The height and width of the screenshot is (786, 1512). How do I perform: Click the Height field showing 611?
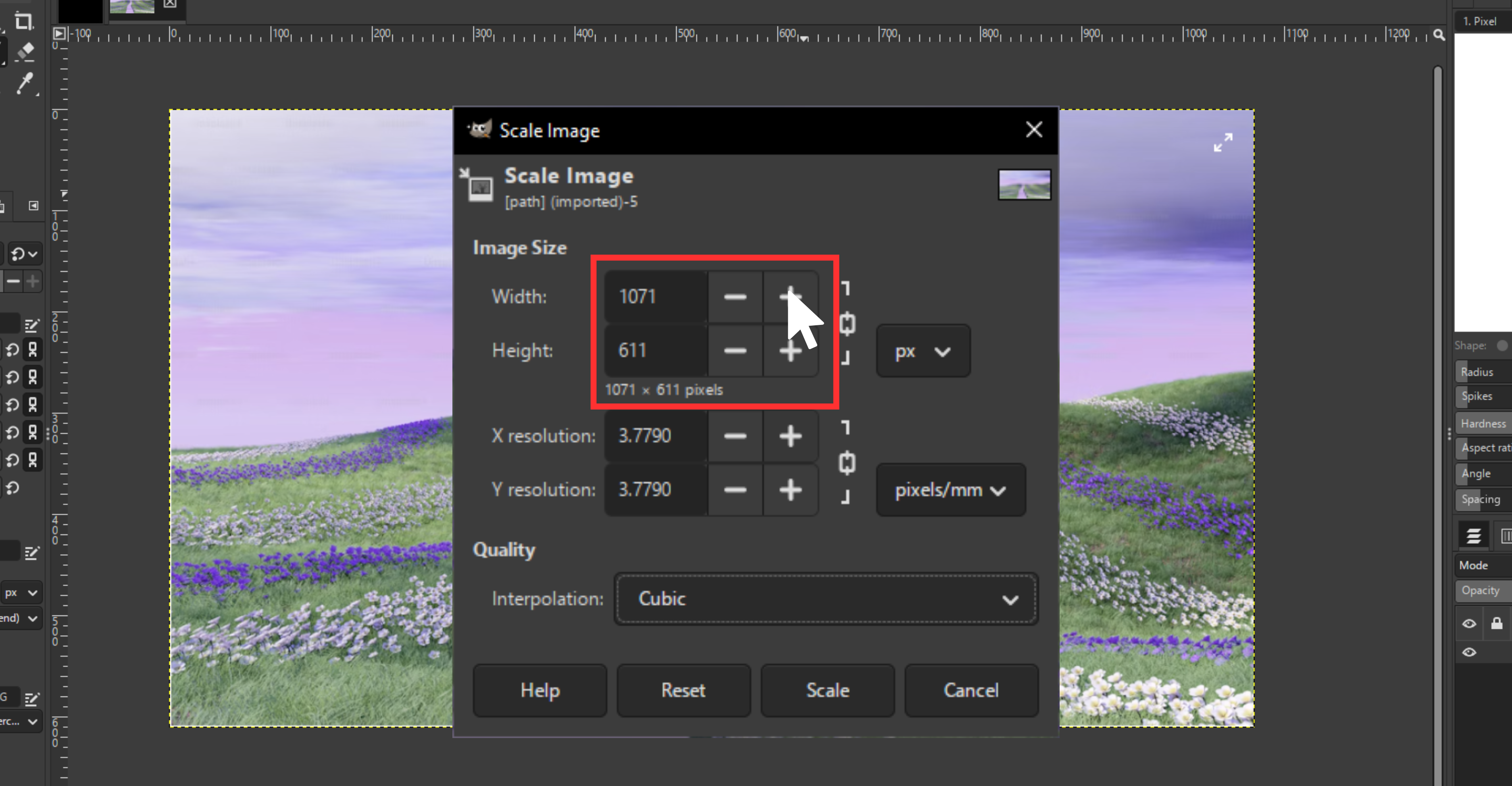[656, 351]
